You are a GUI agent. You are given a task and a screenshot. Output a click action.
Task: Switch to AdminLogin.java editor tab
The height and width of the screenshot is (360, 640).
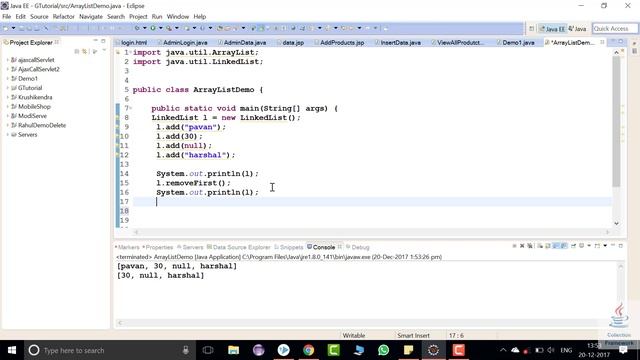pos(184,42)
